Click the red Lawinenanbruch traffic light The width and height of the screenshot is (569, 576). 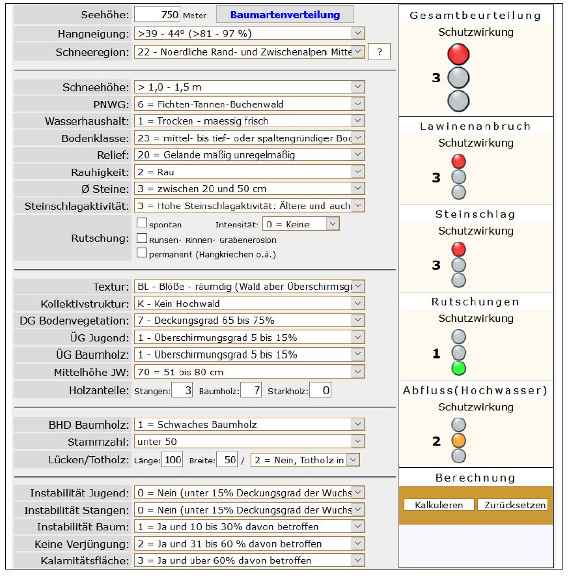point(458,161)
